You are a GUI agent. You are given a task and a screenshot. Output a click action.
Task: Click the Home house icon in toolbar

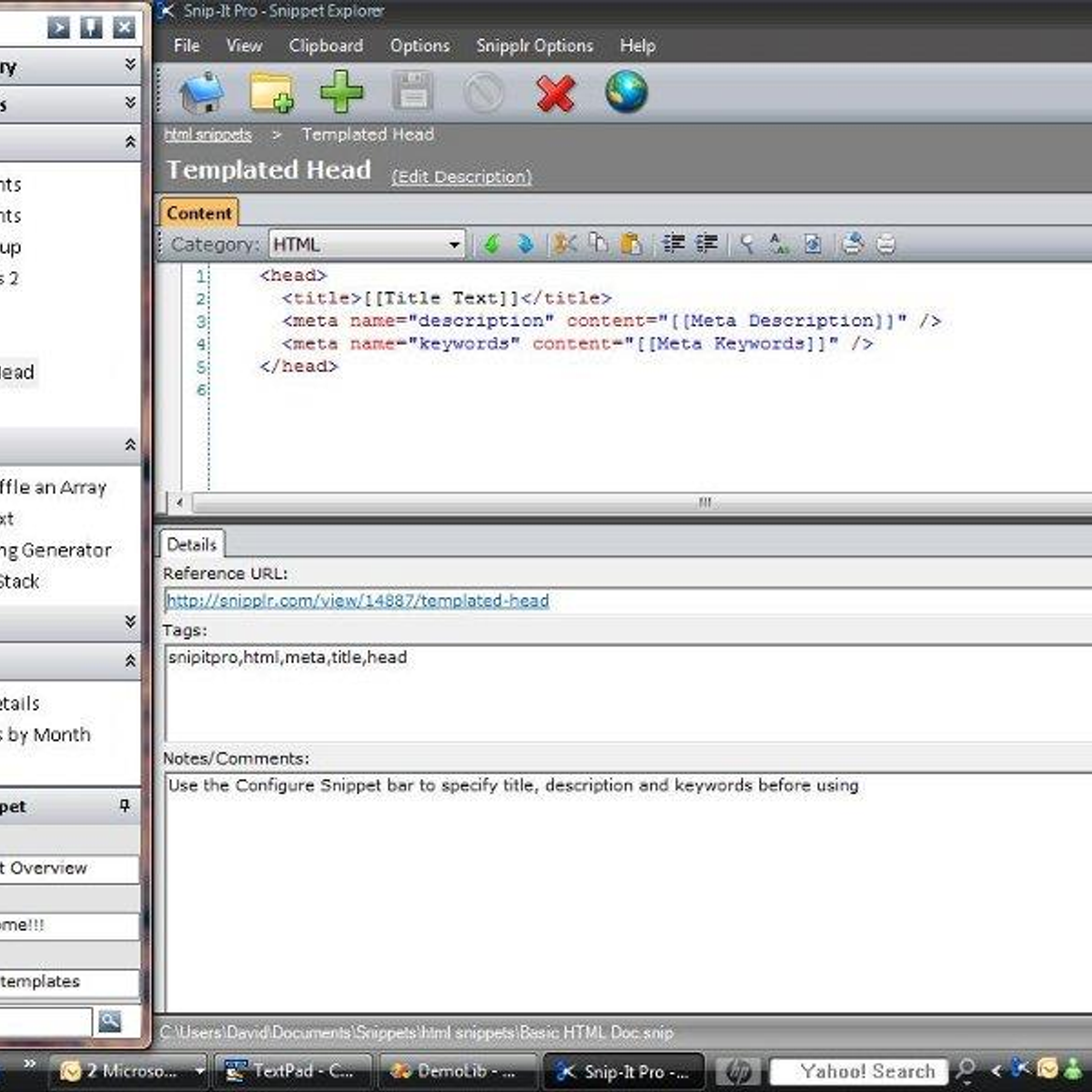tap(201, 93)
